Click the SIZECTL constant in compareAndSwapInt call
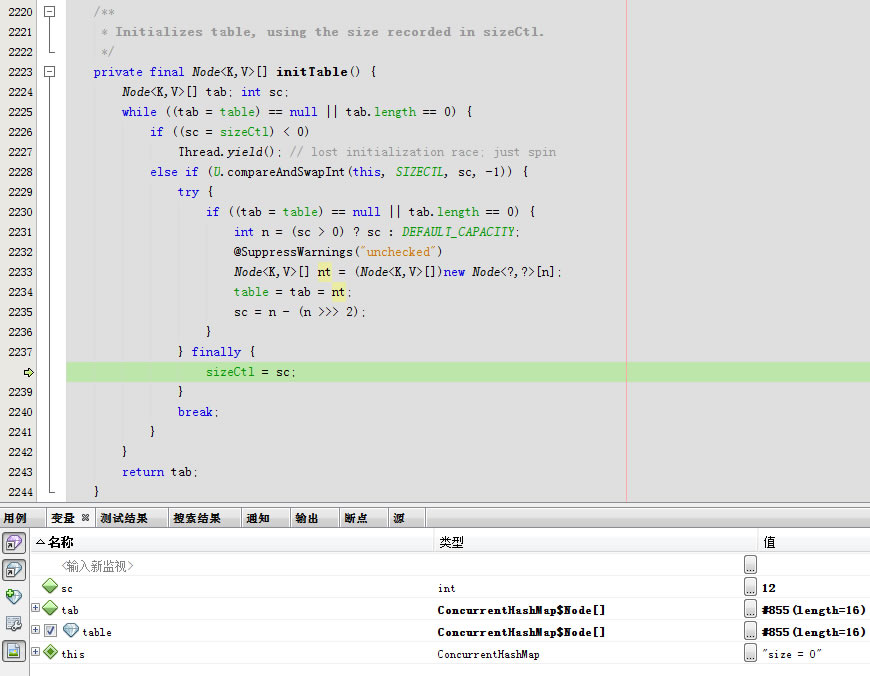This screenshot has width=870, height=676. [x=420, y=172]
